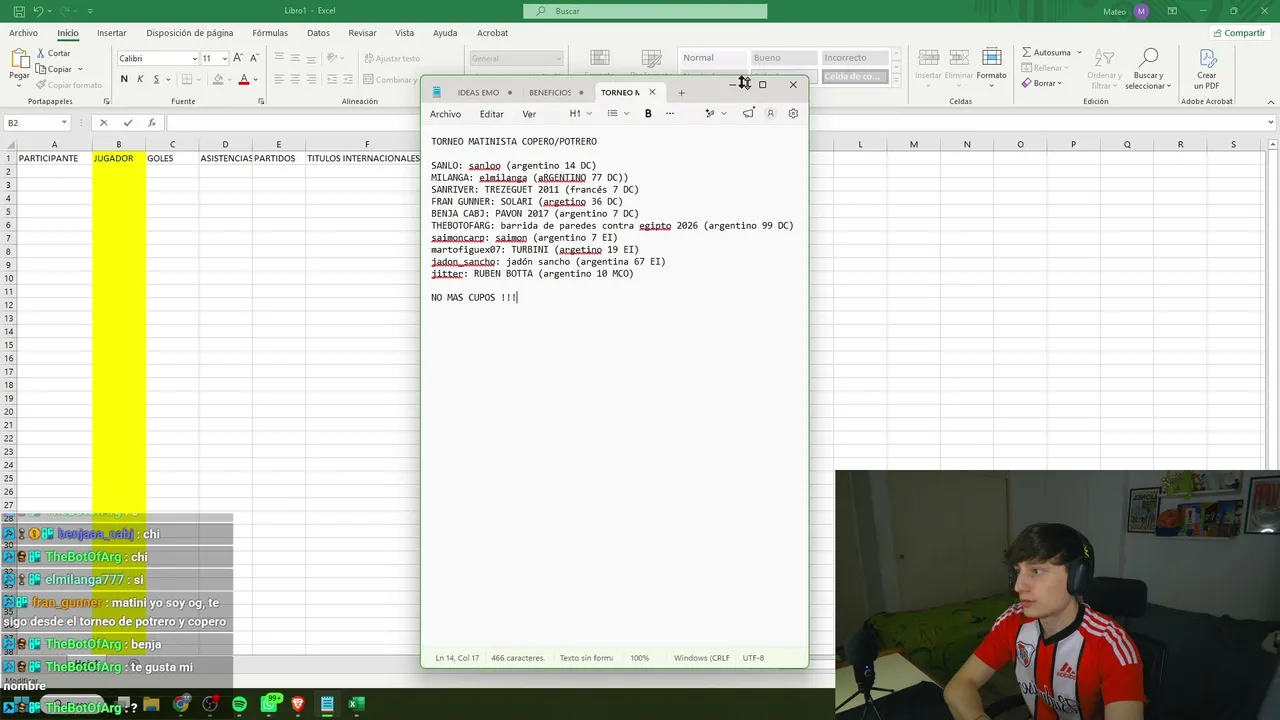Viewport: 1280px width, 720px height.
Task: Expand the Portapapeles dialog launcher
Action: (107, 101)
